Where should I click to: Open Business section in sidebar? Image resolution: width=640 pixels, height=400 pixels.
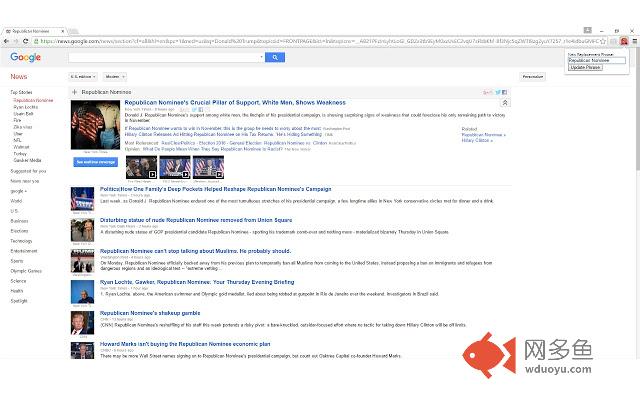(x=19, y=221)
